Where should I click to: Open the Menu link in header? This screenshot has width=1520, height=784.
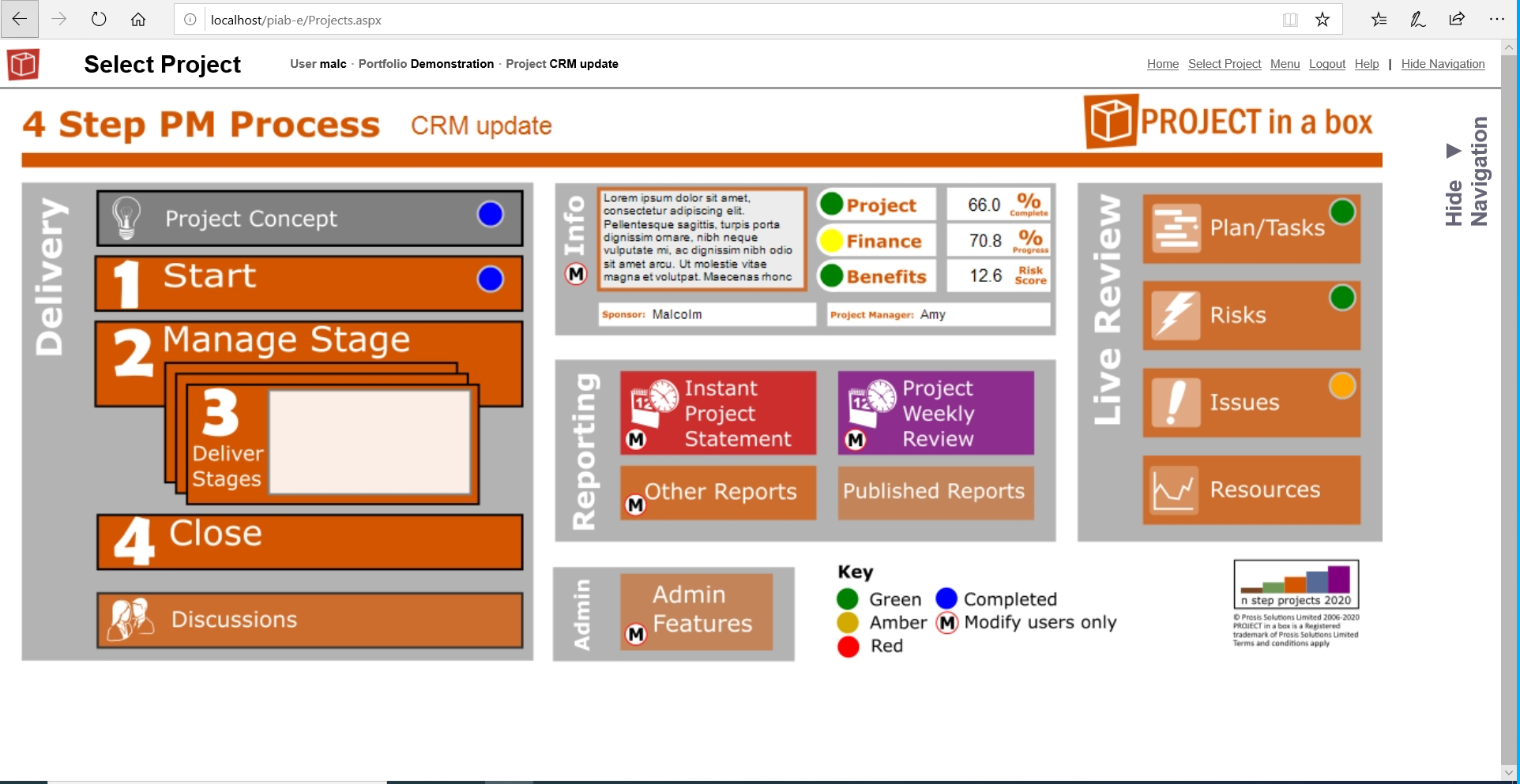pos(1285,64)
